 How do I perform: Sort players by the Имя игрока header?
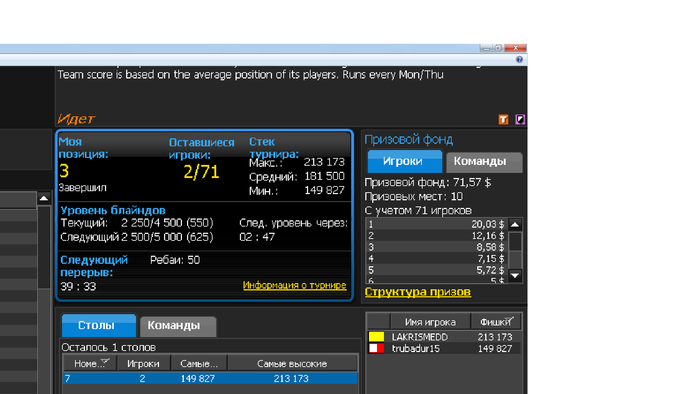[x=430, y=322]
